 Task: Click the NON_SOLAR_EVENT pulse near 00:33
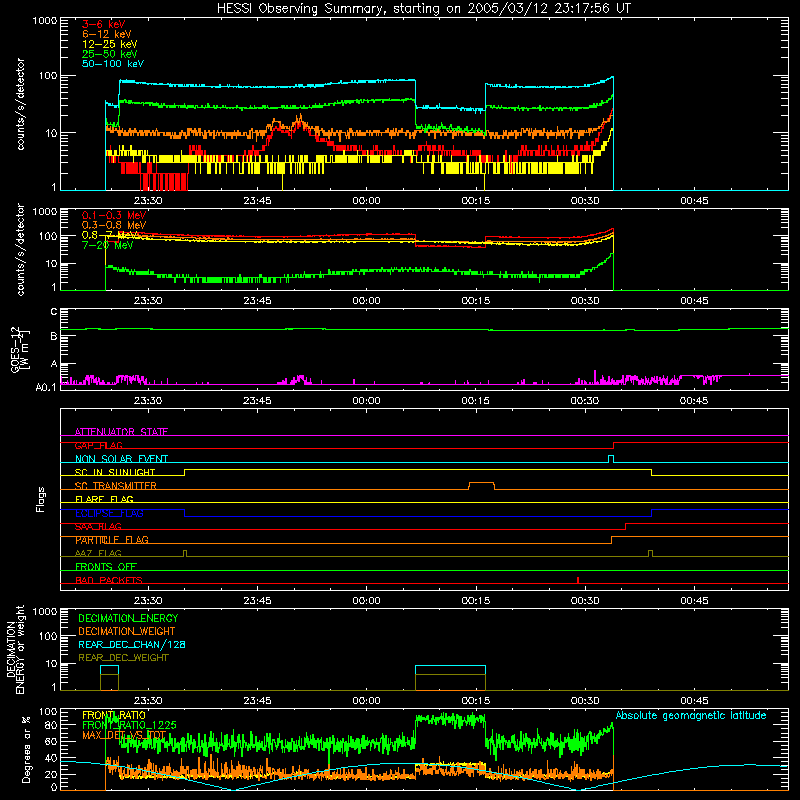click(x=611, y=459)
